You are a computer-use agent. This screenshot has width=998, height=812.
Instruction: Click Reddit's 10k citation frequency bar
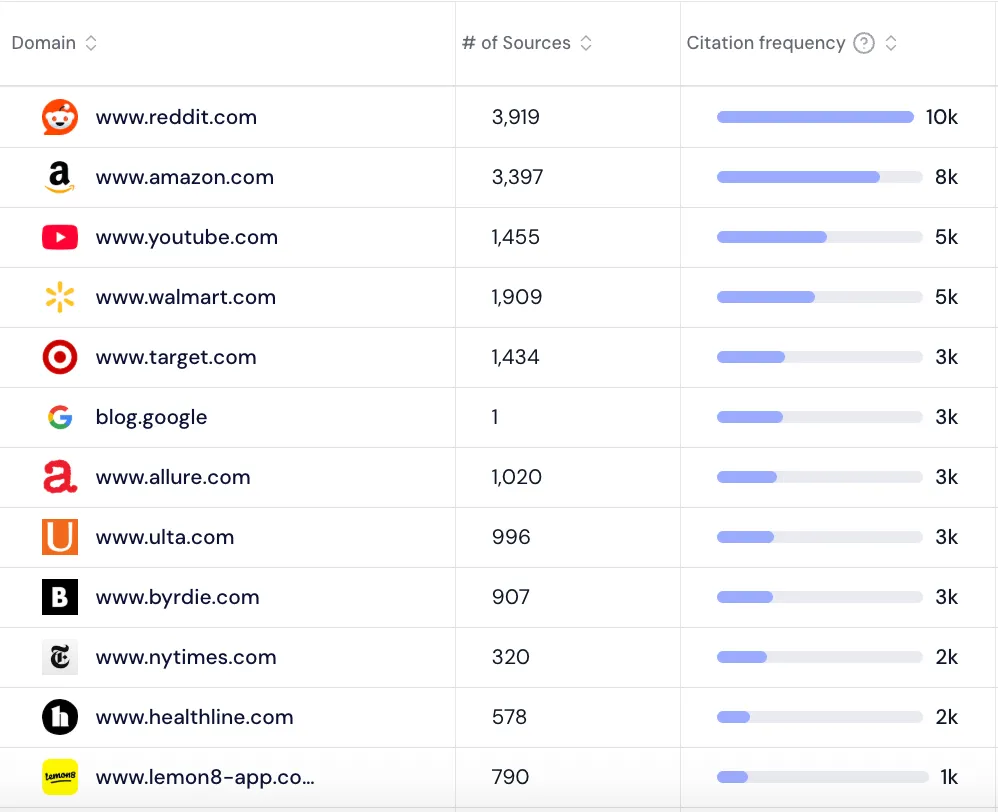815,117
